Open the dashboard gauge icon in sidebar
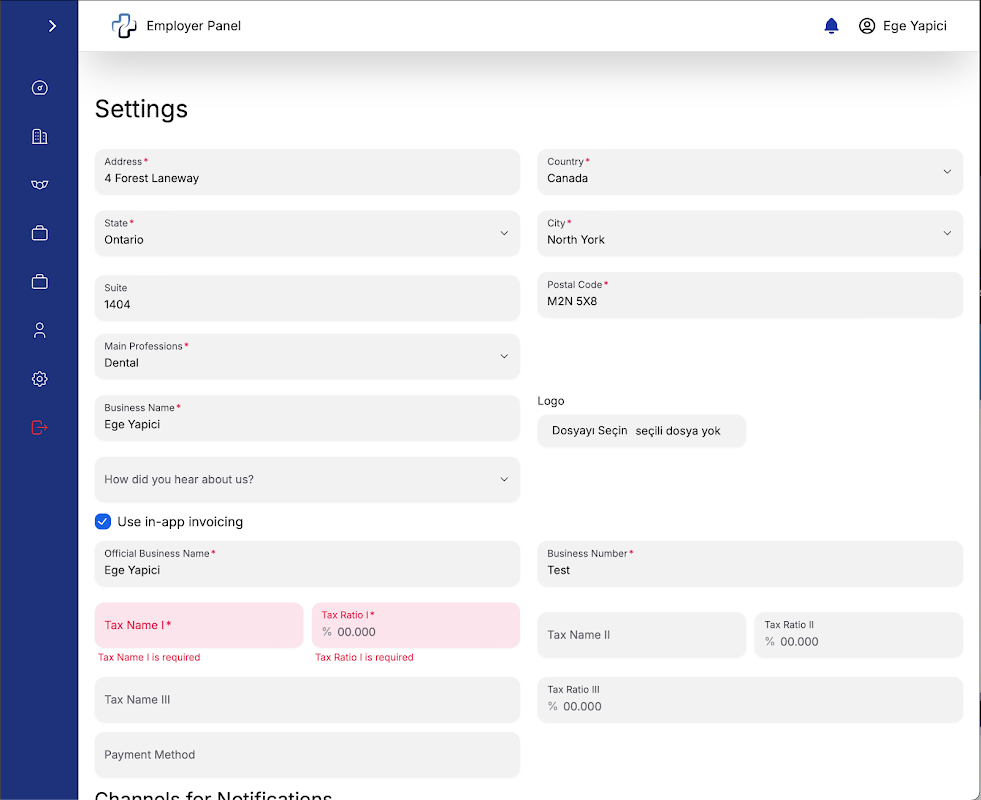Screen dimensions: 981x800 click(x=40, y=88)
